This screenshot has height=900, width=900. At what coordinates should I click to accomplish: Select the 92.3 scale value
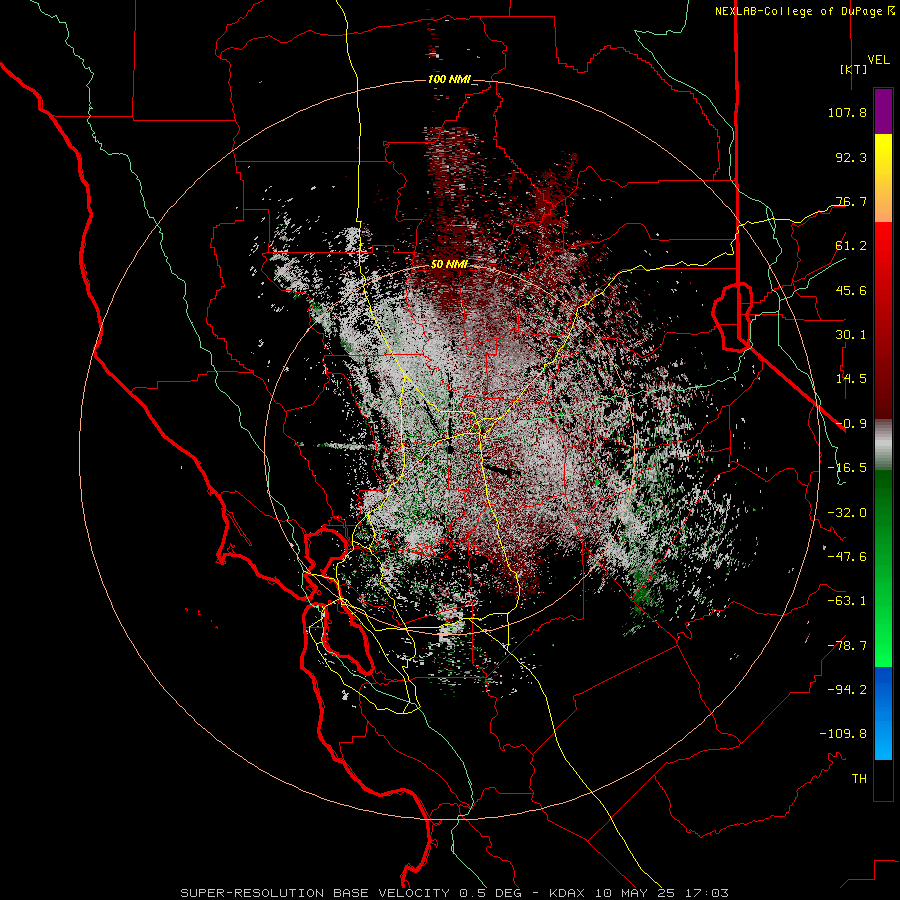(x=851, y=157)
